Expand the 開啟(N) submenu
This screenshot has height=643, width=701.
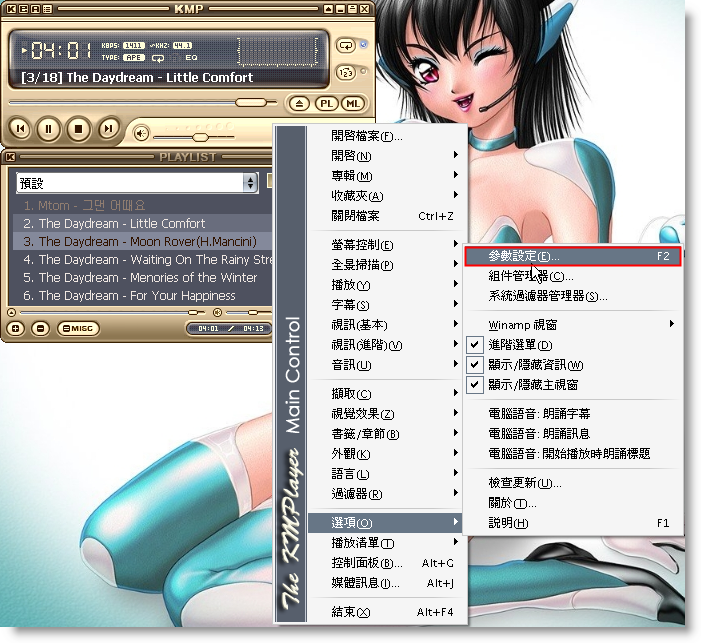(385, 156)
